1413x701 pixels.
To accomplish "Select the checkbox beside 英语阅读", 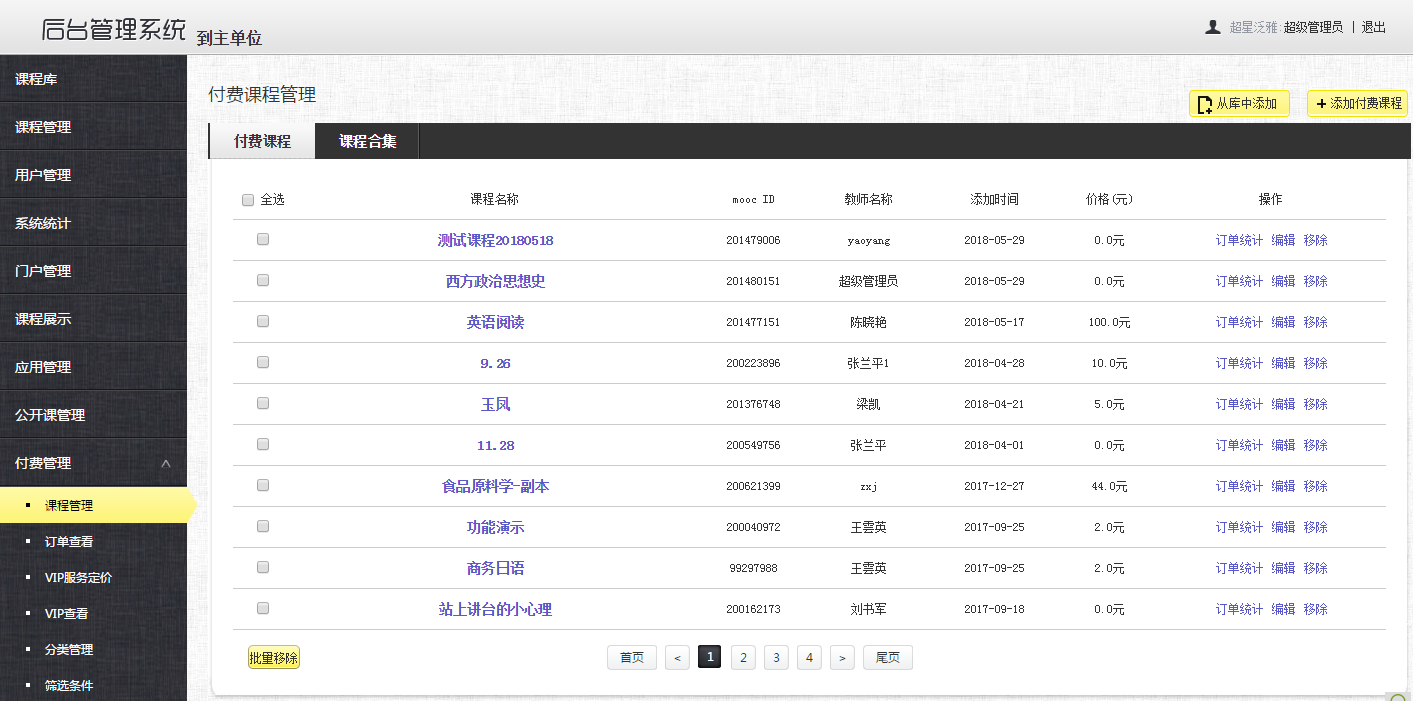I will [263, 322].
